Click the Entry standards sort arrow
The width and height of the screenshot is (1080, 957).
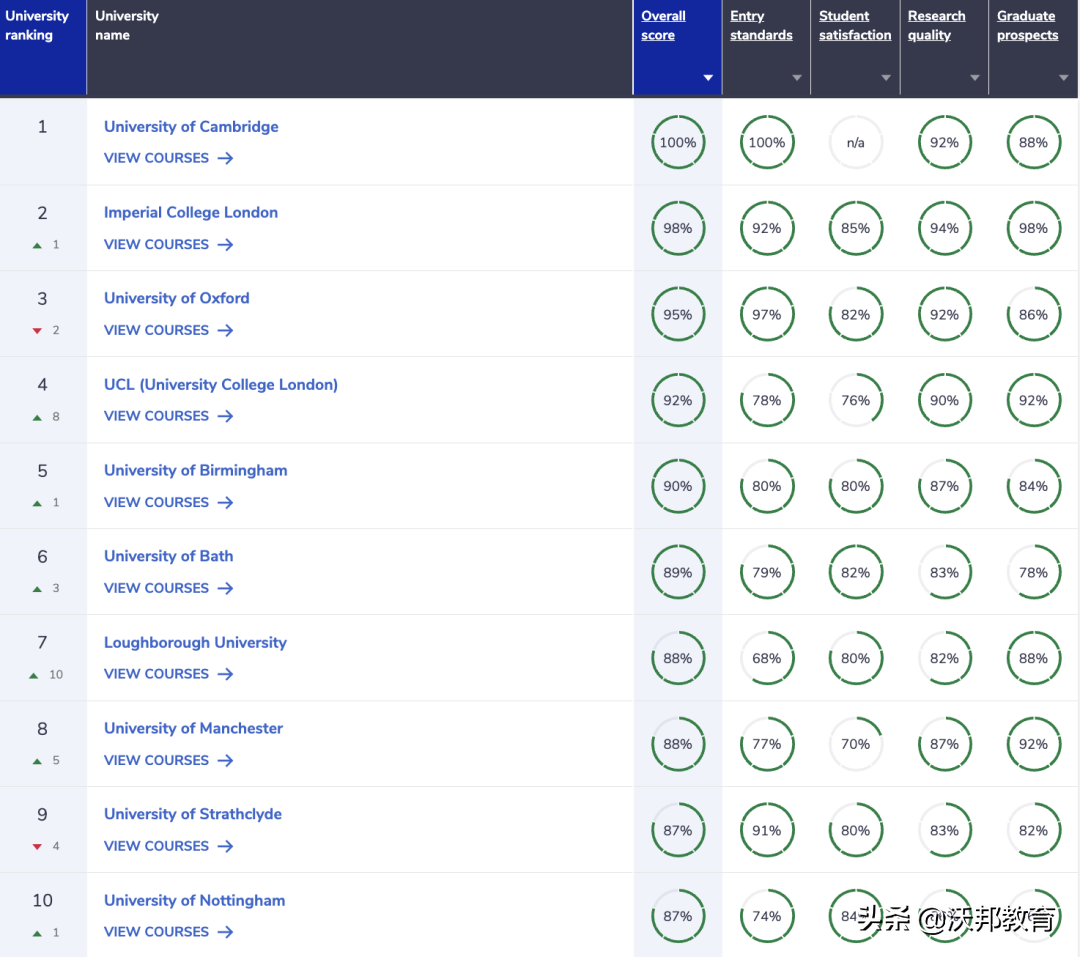pos(797,78)
